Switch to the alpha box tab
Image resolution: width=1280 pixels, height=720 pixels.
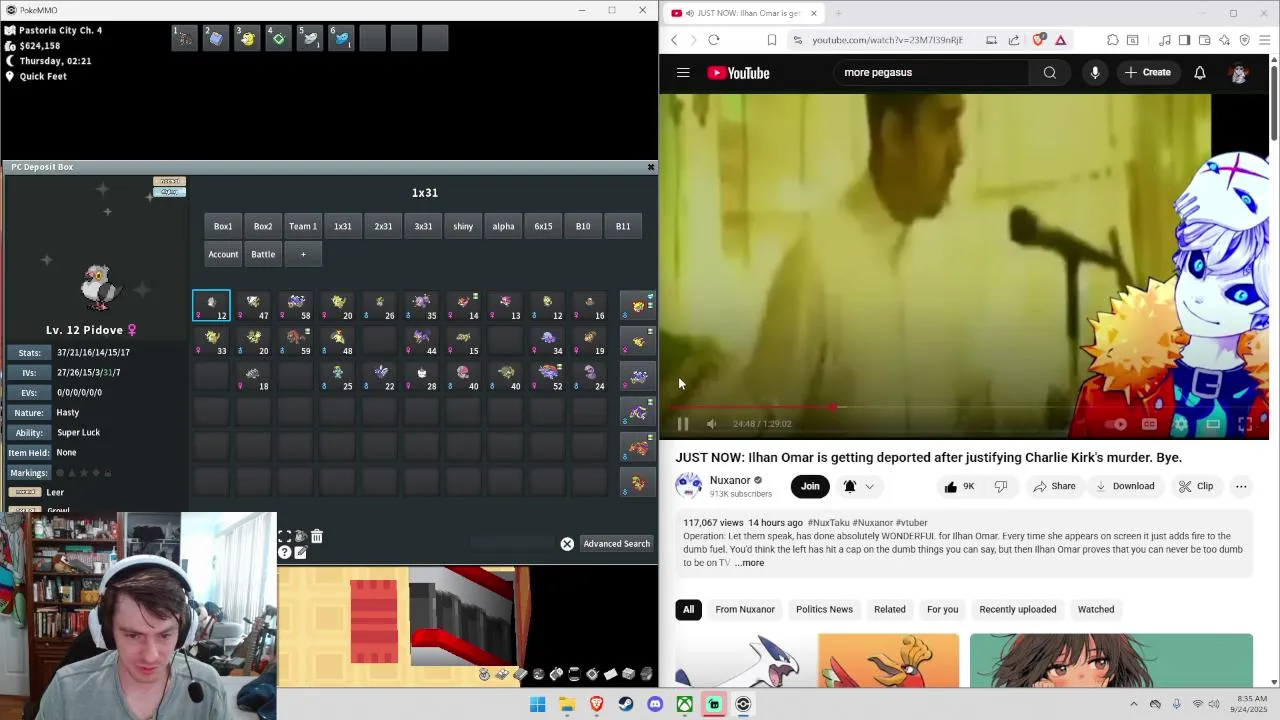tap(503, 226)
